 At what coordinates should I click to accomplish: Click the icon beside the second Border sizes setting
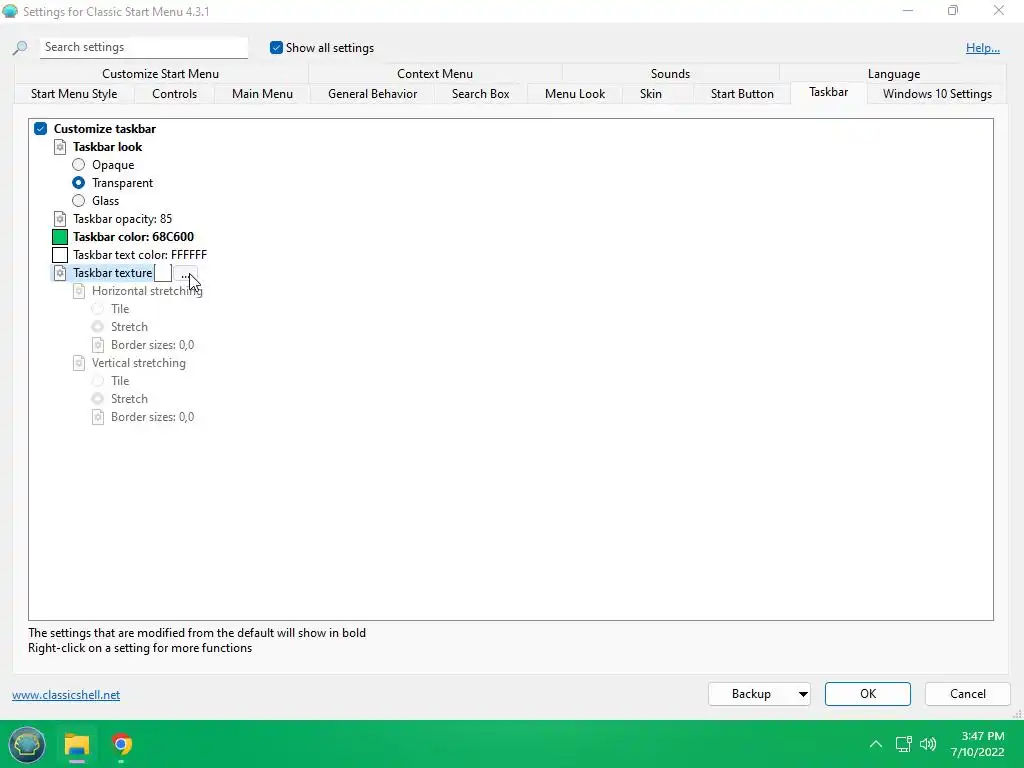point(97,417)
